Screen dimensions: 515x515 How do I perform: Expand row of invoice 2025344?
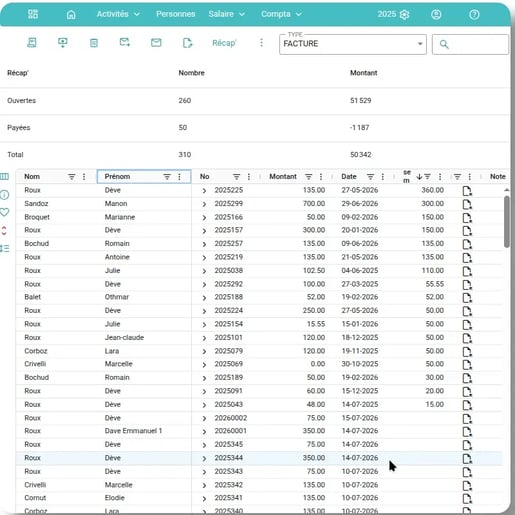(x=204, y=459)
